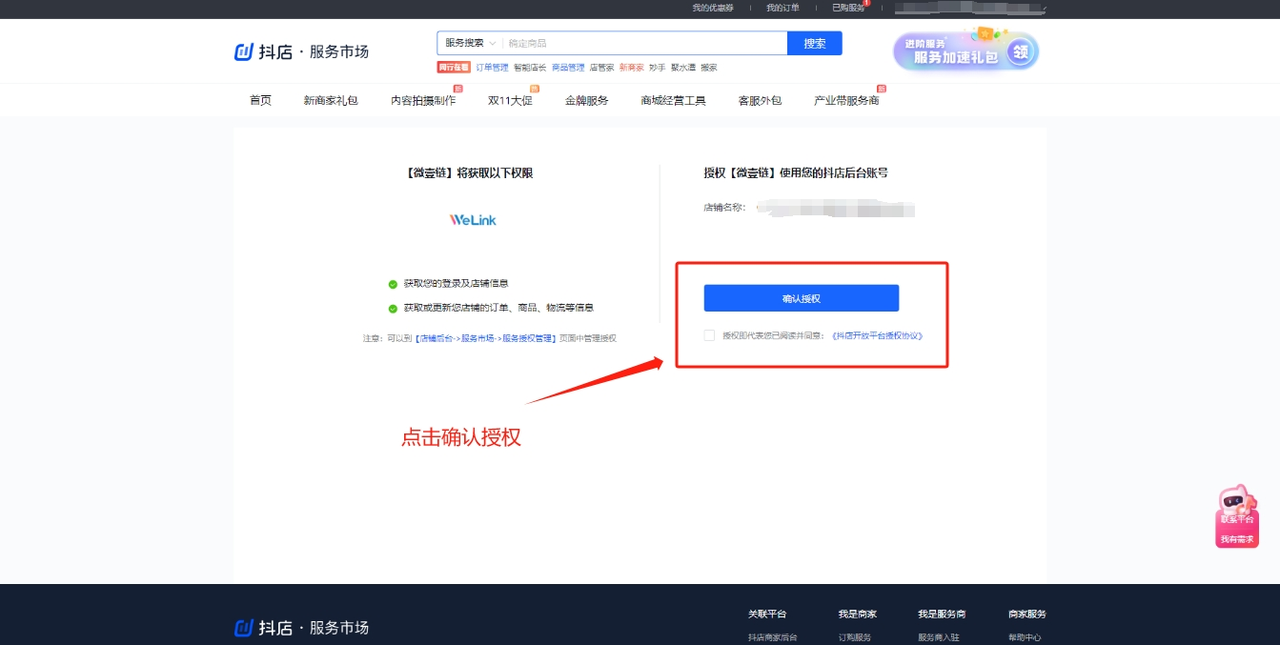
Task: Open the 商城经营工具 tab
Action: tap(673, 100)
